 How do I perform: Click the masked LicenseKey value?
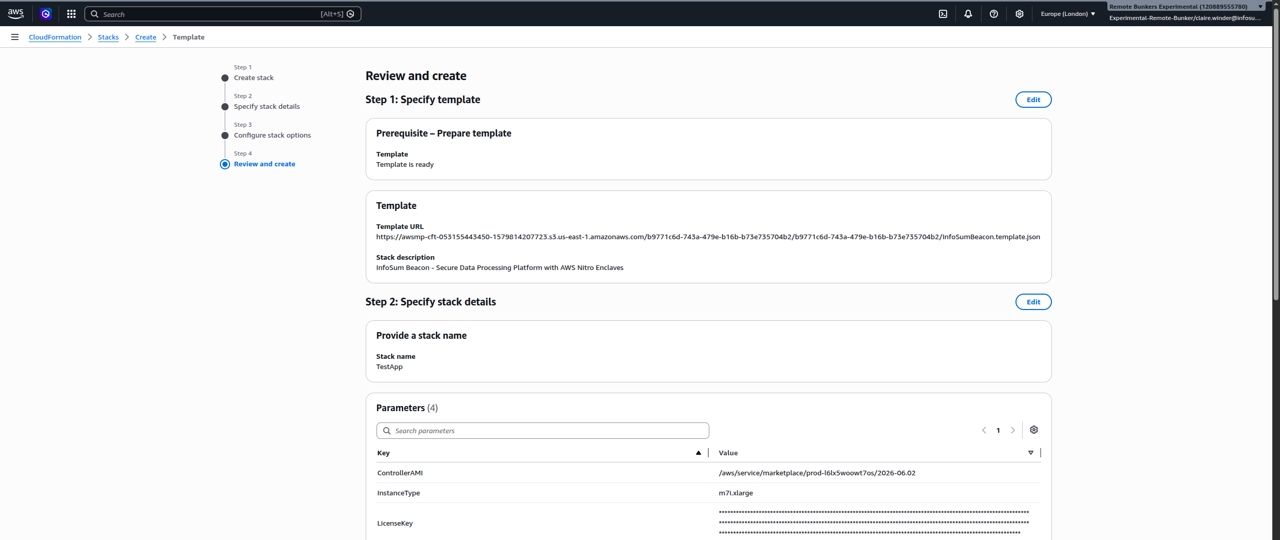[x=874, y=523]
